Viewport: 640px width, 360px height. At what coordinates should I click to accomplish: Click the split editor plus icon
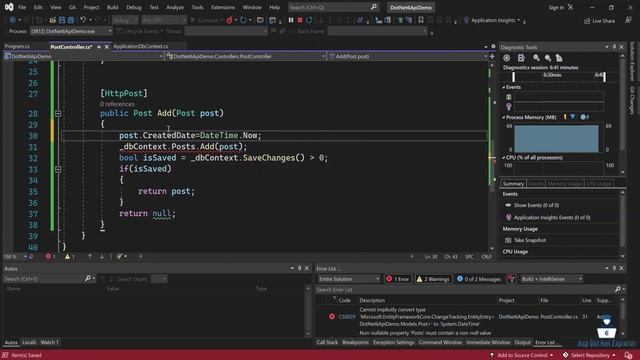pyautogui.click(x=492, y=56)
